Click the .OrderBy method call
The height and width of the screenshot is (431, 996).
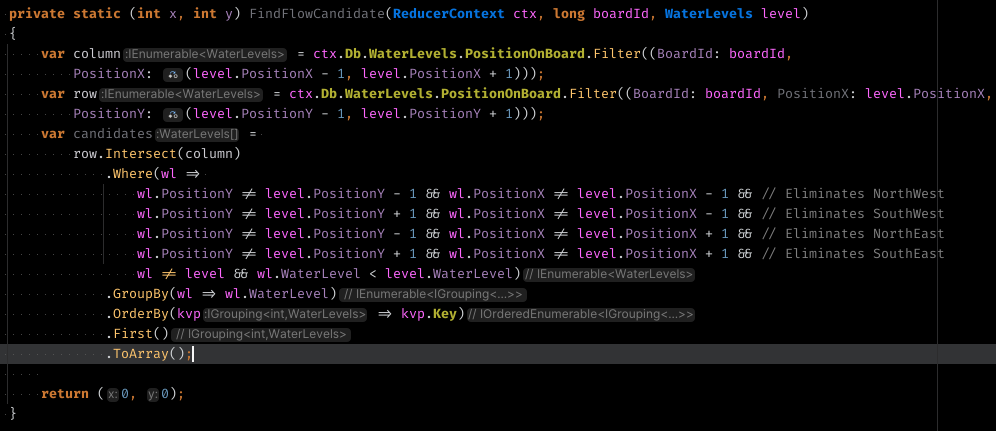tap(137, 314)
